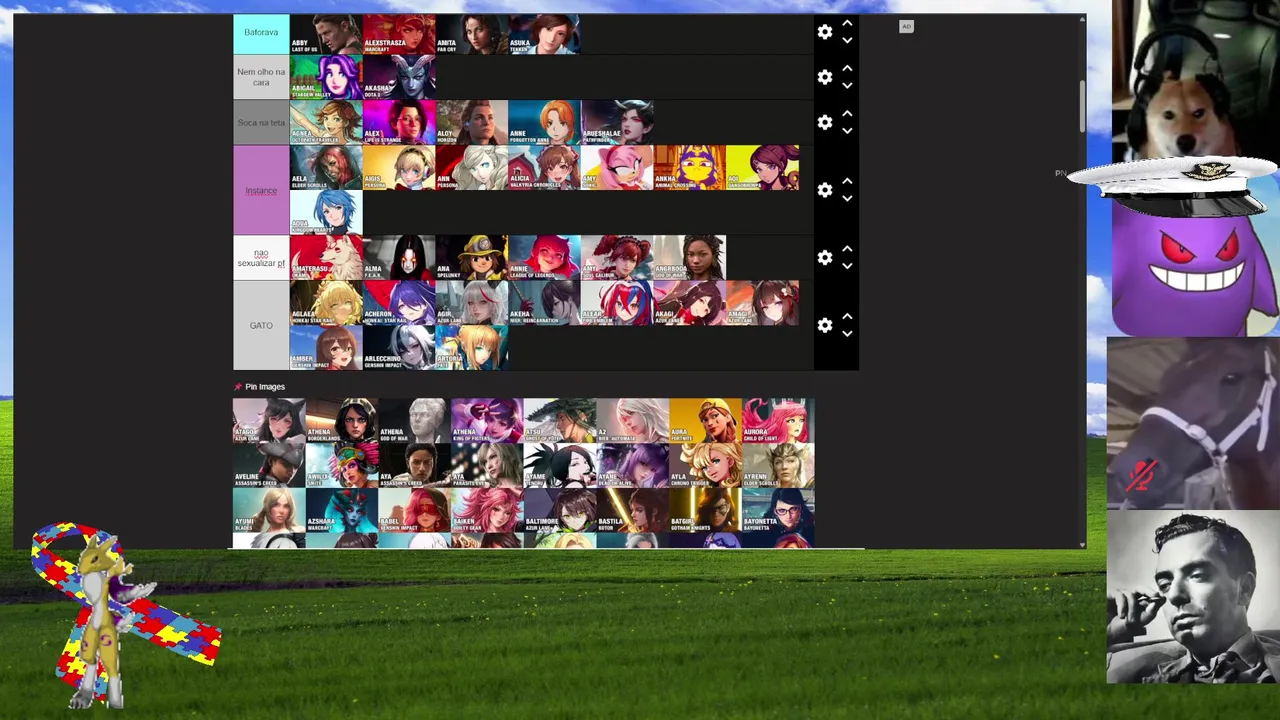Click the Pin Images label
The height and width of the screenshot is (720, 1280).
coord(265,387)
